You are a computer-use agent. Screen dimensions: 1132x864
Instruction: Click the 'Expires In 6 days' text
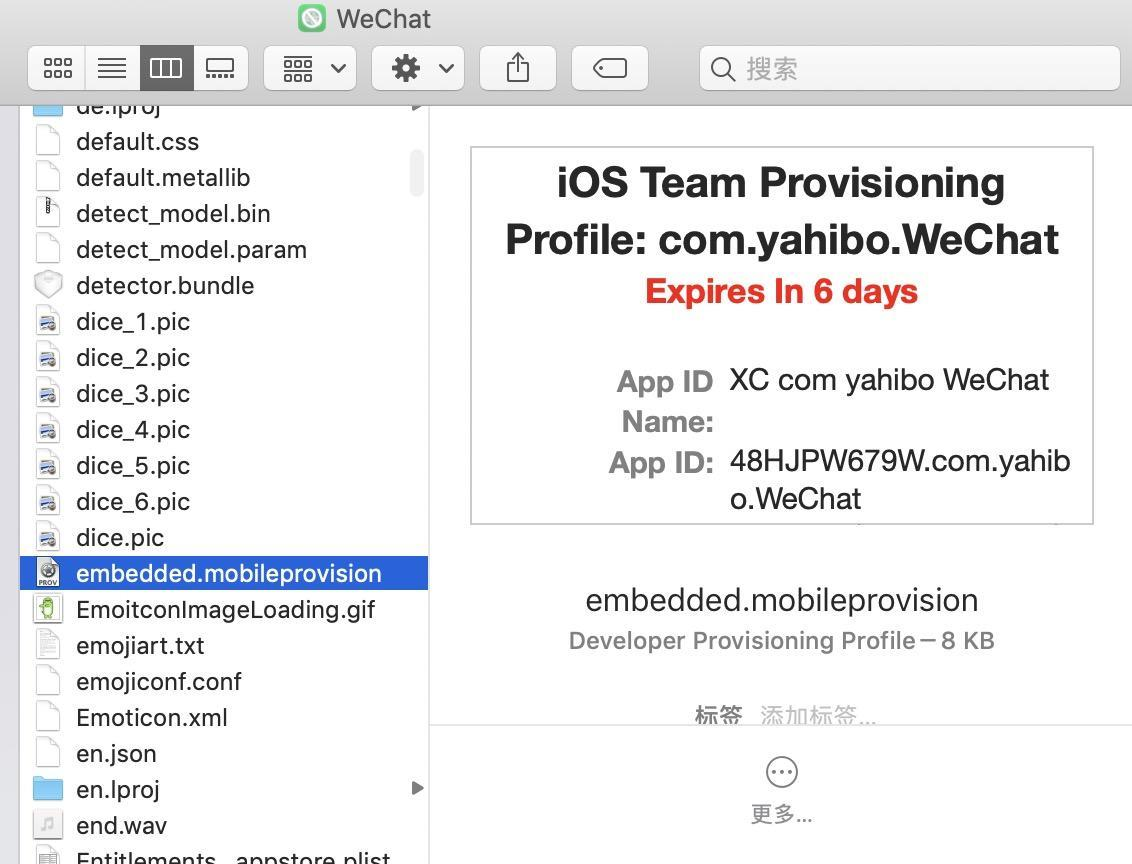[x=782, y=292]
